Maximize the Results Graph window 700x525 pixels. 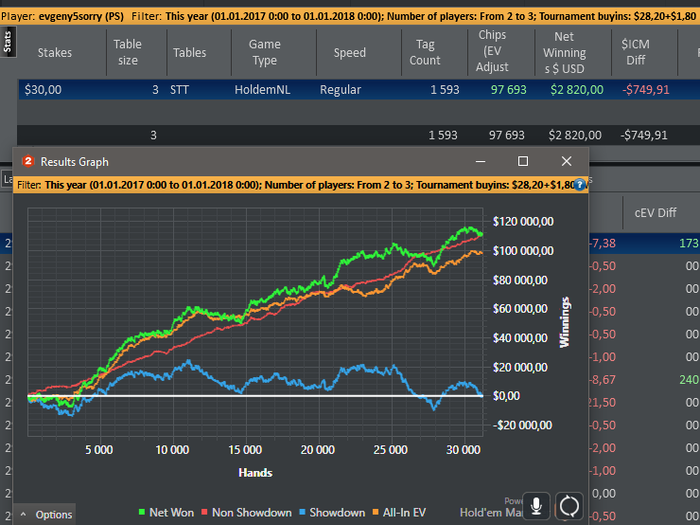(523, 161)
